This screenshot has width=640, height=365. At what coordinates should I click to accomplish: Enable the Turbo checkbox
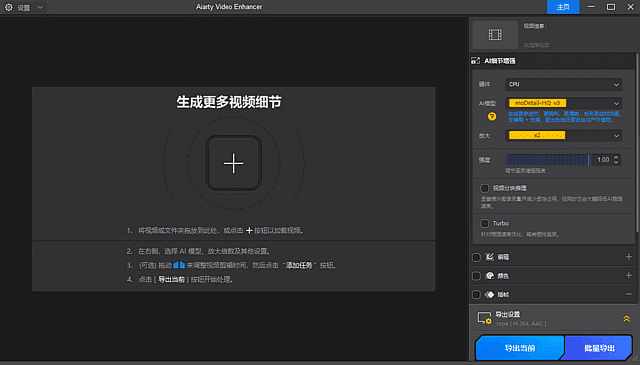coord(484,223)
